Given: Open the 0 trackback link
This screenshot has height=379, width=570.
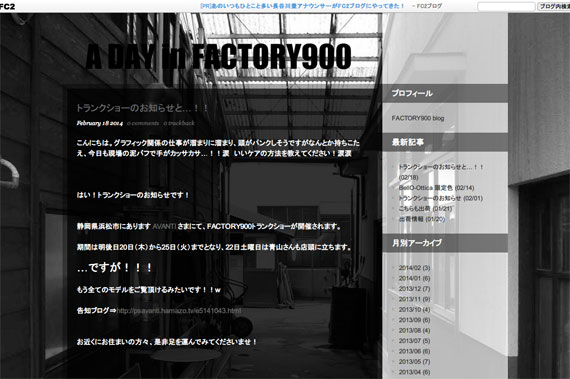Looking at the screenshot, I should click(179, 123).
